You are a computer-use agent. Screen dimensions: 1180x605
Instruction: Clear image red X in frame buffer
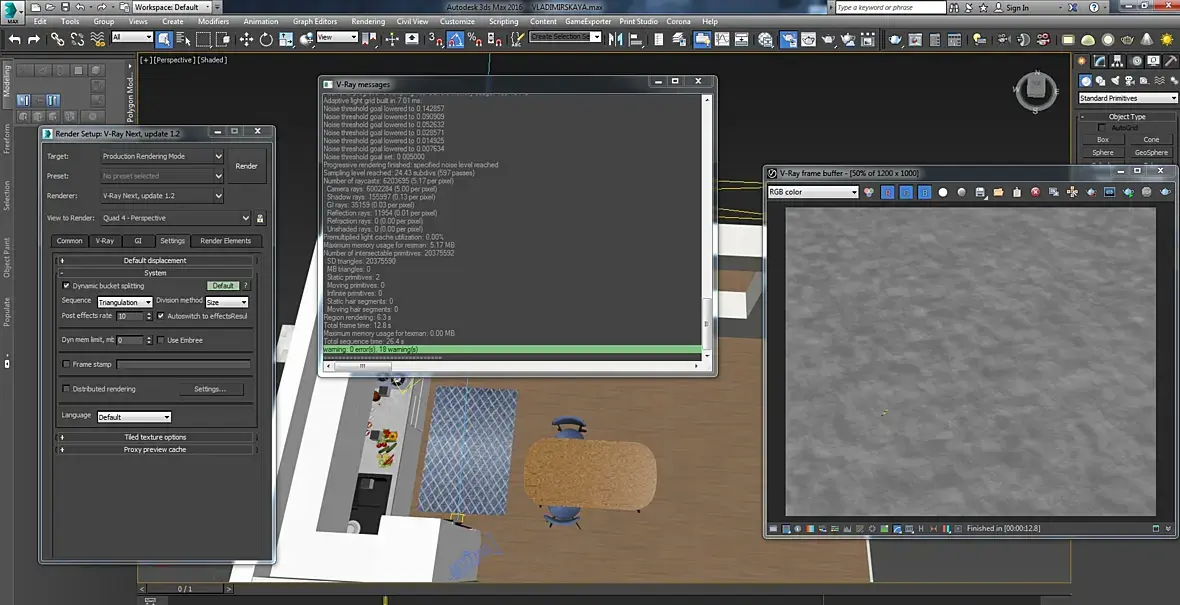1035,193
